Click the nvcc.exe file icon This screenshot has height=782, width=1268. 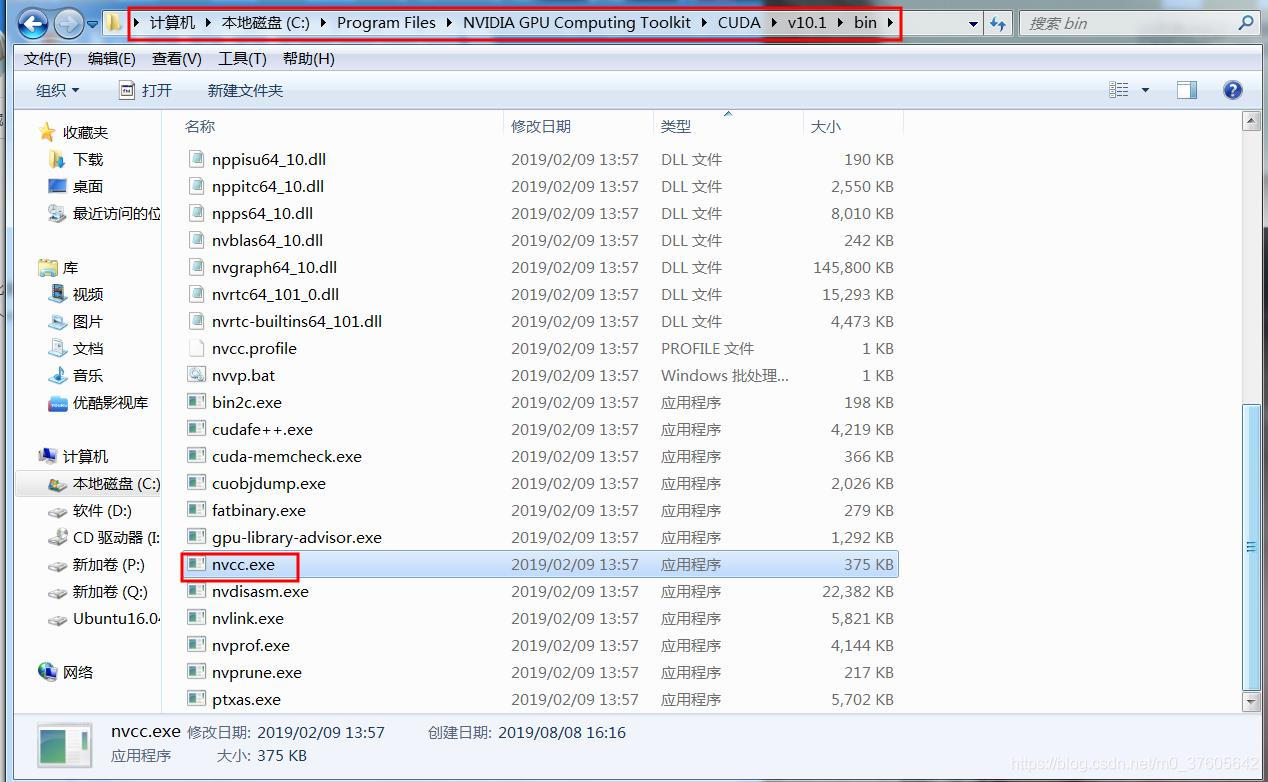pyautogui.click(x=196, y=564)
